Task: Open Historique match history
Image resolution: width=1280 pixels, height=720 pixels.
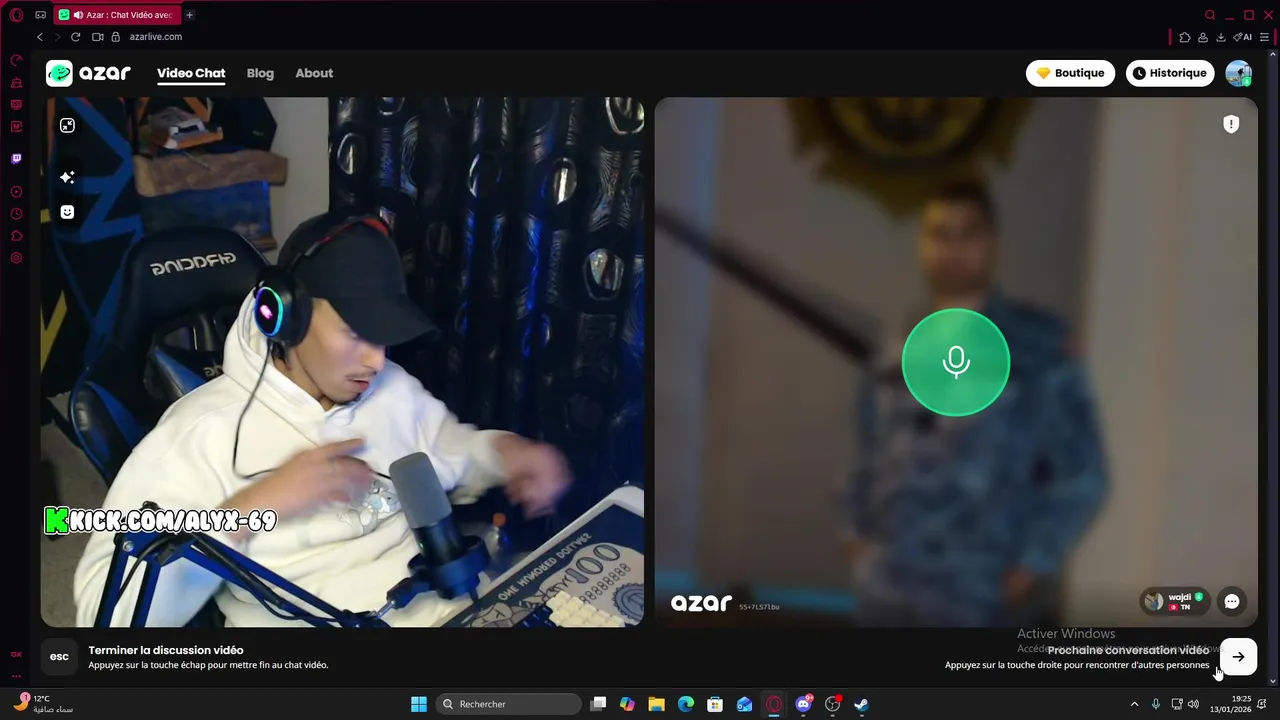Action: (1170, 73)
